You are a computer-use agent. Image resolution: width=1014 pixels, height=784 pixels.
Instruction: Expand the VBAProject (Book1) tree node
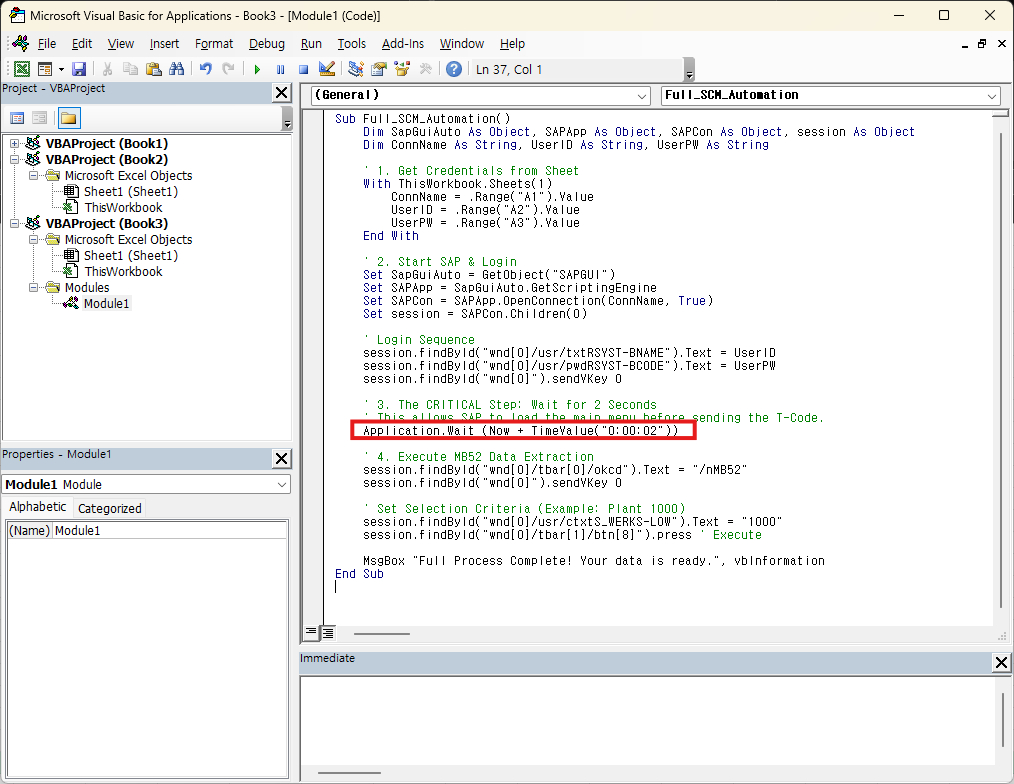pos(15,143)
